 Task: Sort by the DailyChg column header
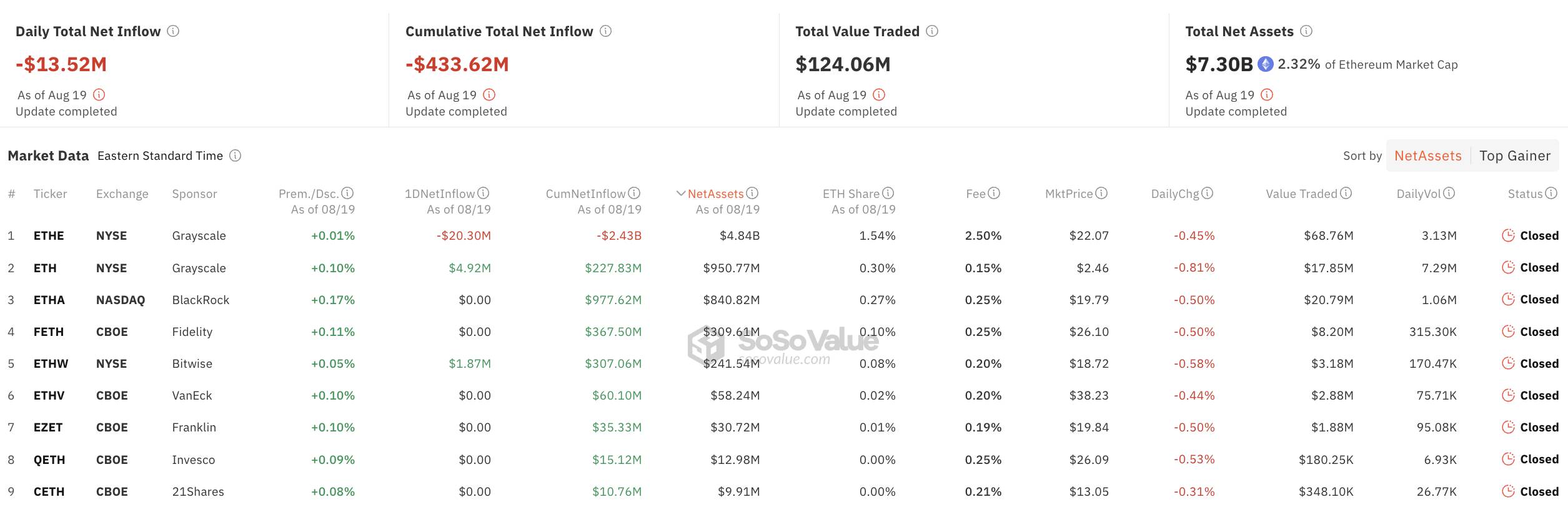(x=1175, y=194)
